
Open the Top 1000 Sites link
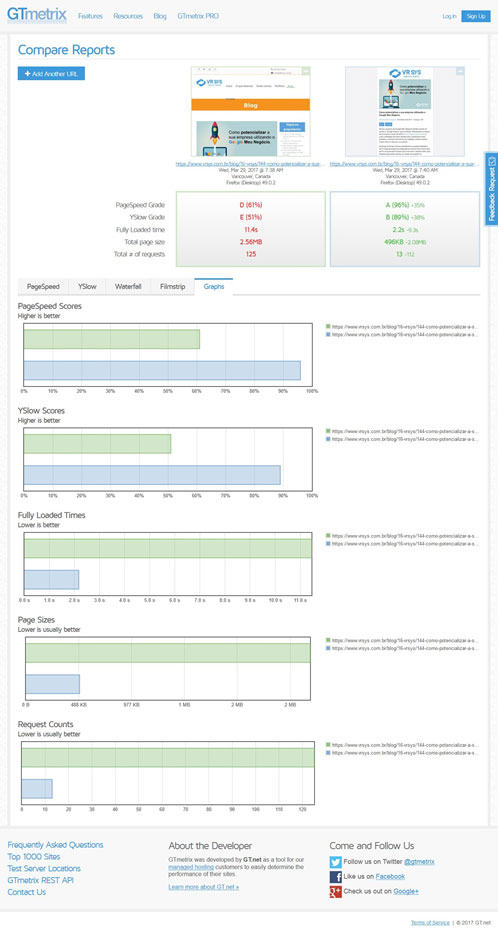(x=34, y=857)
